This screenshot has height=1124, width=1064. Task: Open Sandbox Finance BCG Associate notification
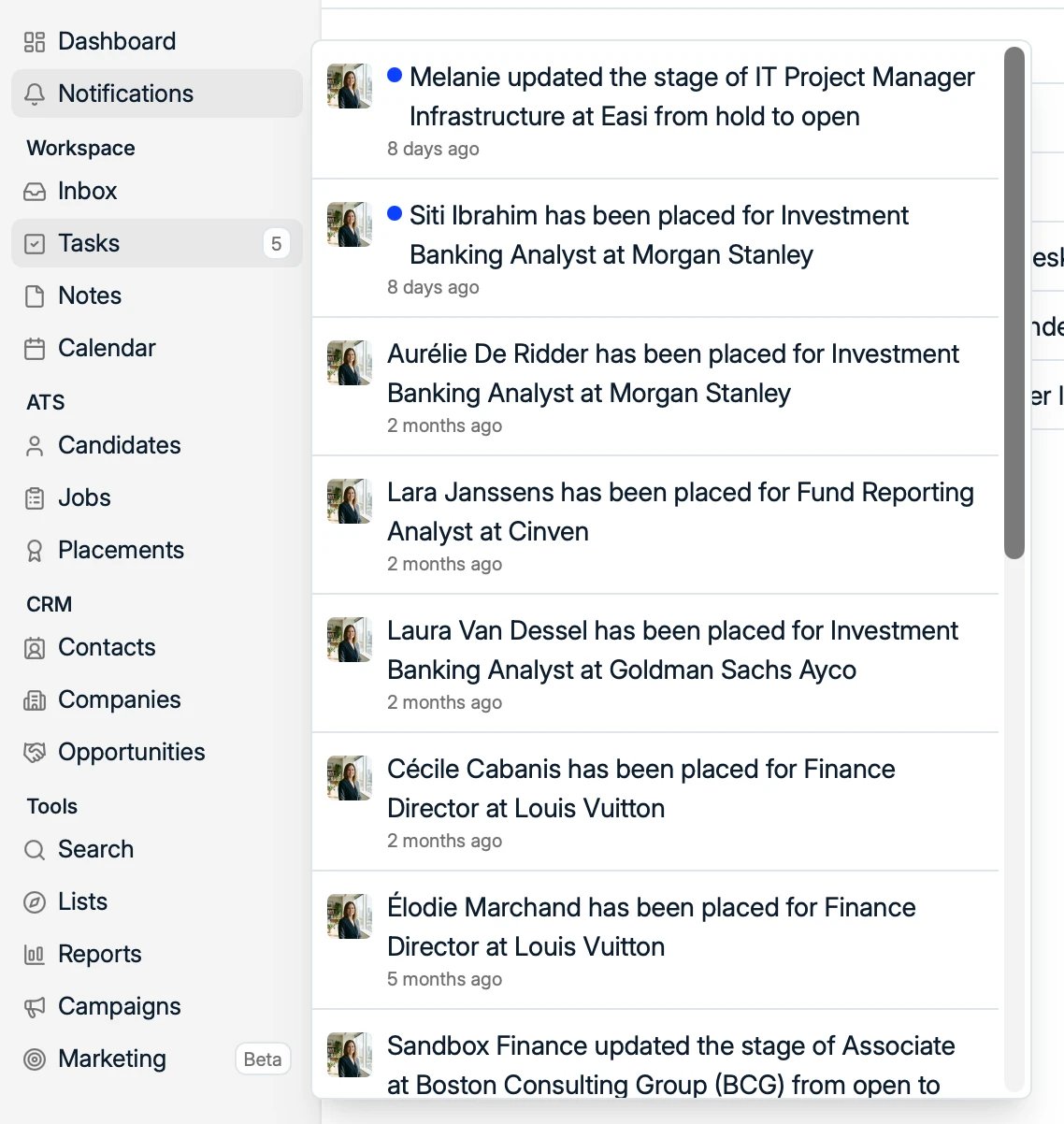655,1054
